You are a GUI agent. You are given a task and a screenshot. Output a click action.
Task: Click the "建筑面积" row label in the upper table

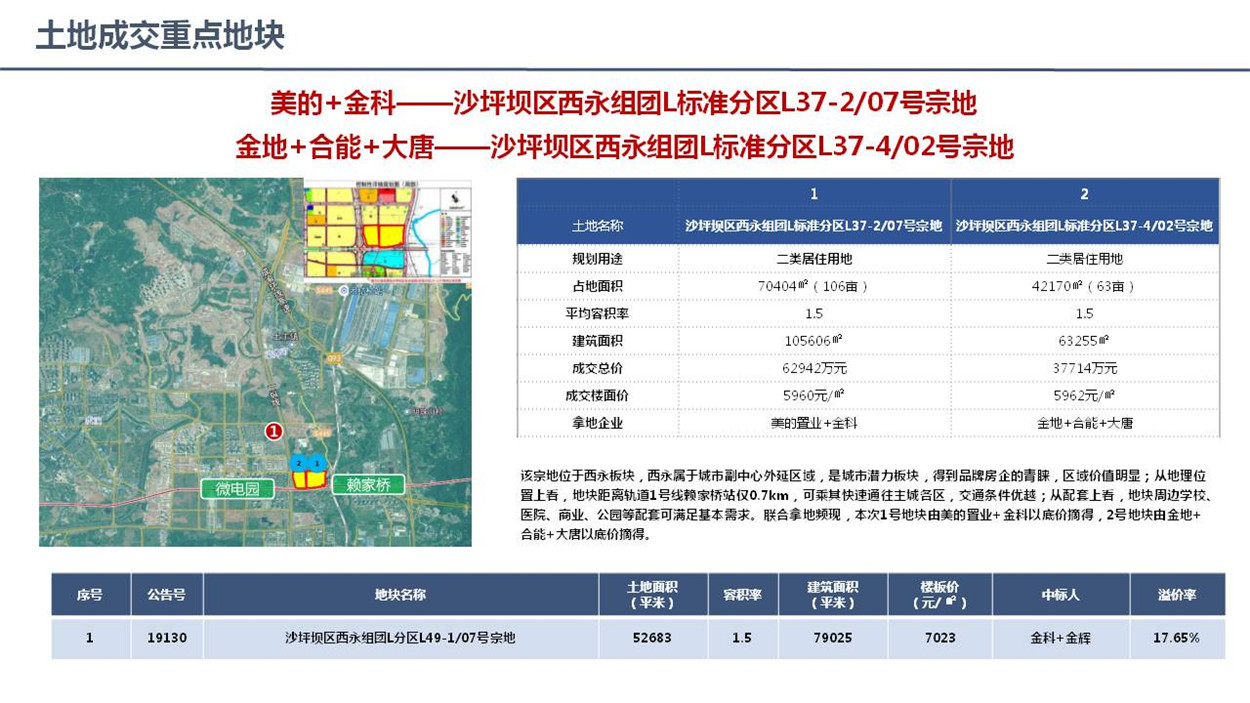(598, 341)
